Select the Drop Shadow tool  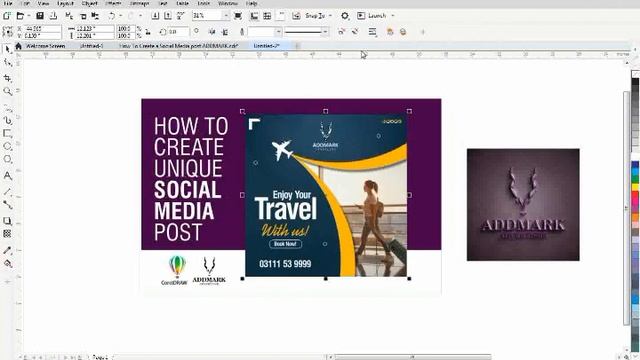[x=7, y=221]
